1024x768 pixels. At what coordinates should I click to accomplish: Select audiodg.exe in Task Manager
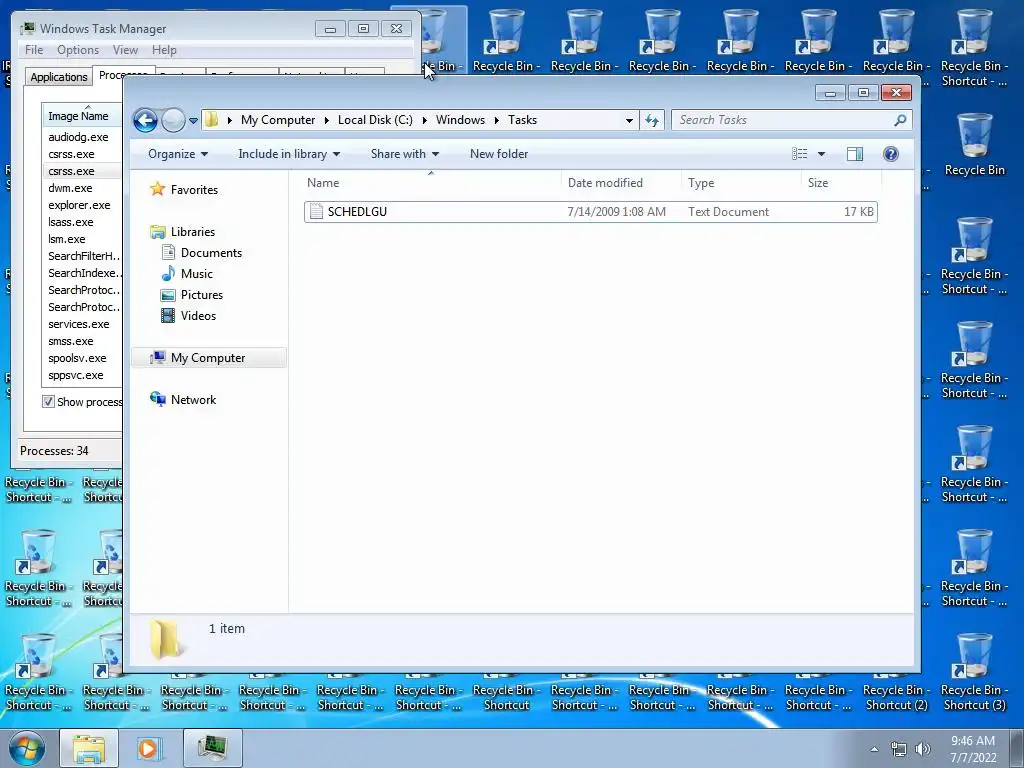pos(78,137)
